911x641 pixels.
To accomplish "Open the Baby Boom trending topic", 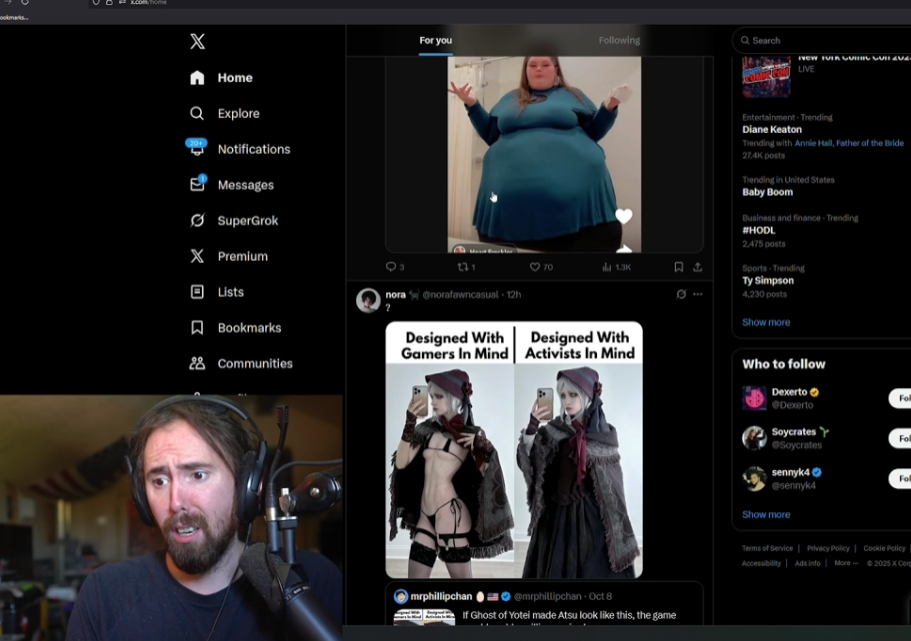I will tap(767, 192).
